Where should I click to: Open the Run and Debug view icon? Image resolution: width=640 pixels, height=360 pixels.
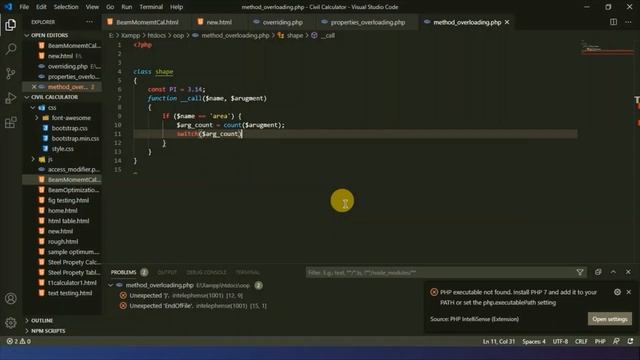coord(11,98)
